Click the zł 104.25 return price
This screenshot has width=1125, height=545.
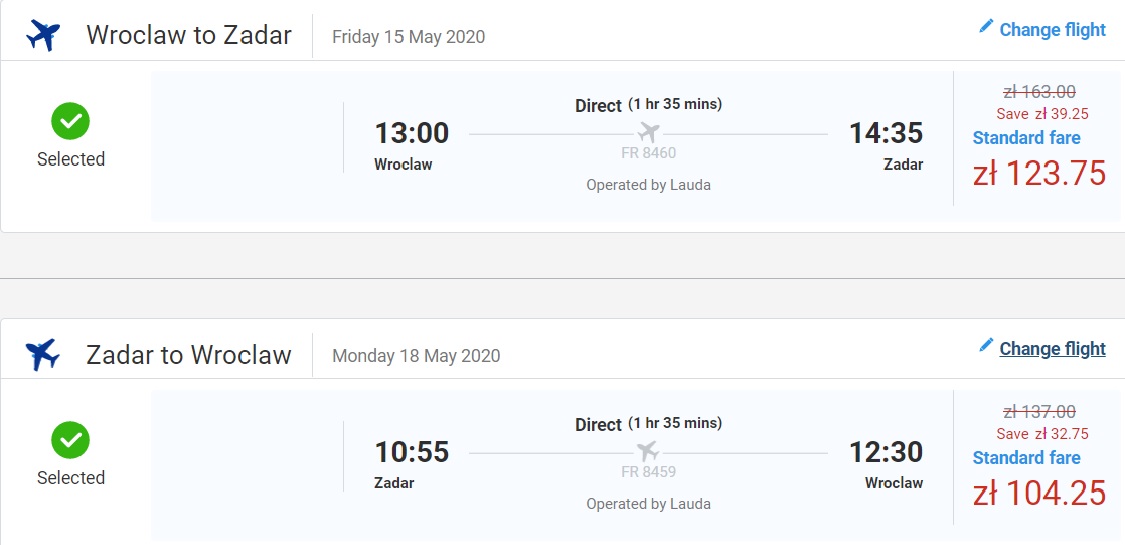coord(1040,493)
